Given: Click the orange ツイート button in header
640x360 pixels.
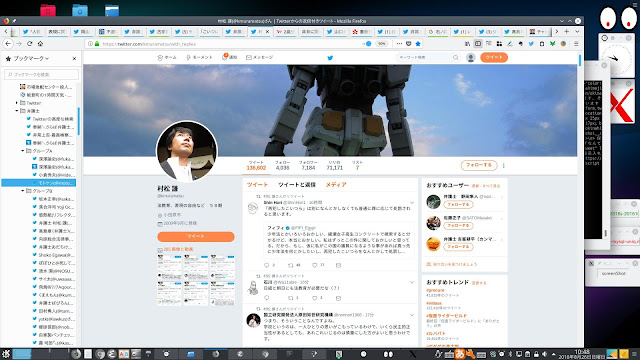Looking at the screenshot, I should click(494, 58).
